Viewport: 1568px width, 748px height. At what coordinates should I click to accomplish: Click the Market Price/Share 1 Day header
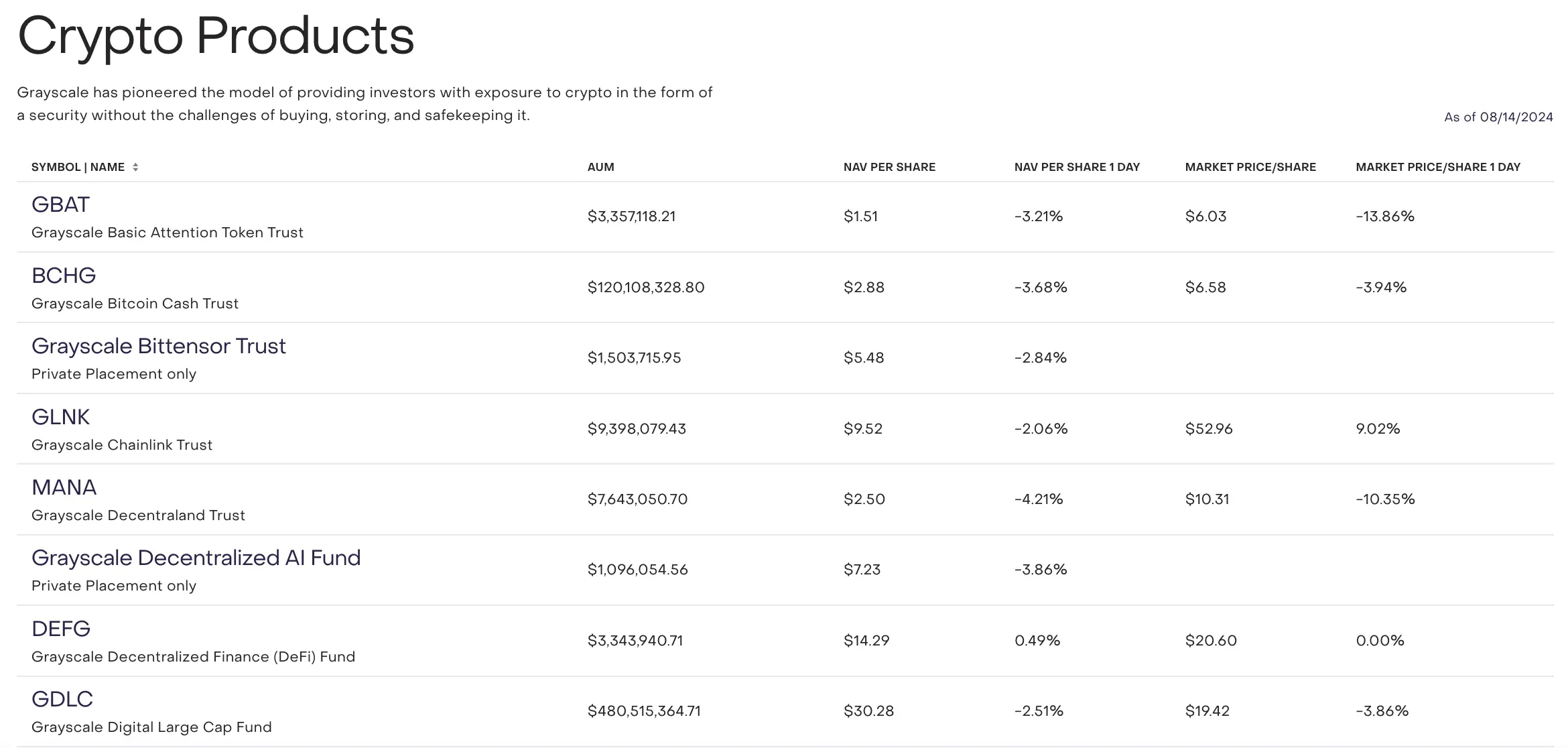1438,167
